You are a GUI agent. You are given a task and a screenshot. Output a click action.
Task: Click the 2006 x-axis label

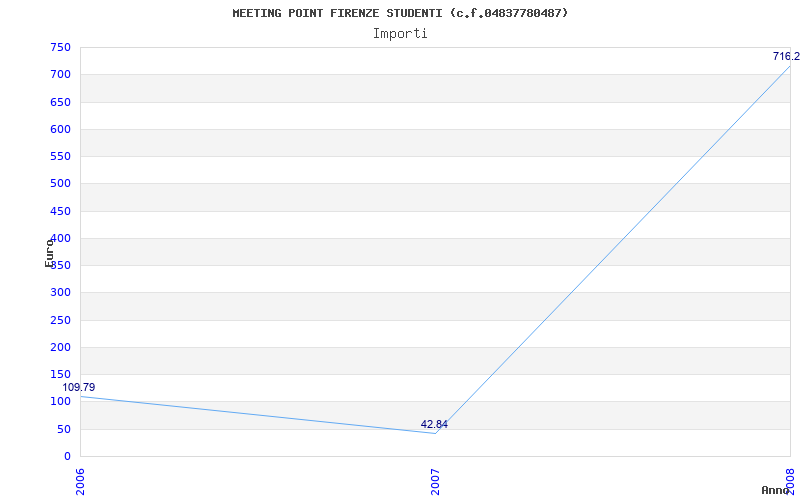coord(80,482)
